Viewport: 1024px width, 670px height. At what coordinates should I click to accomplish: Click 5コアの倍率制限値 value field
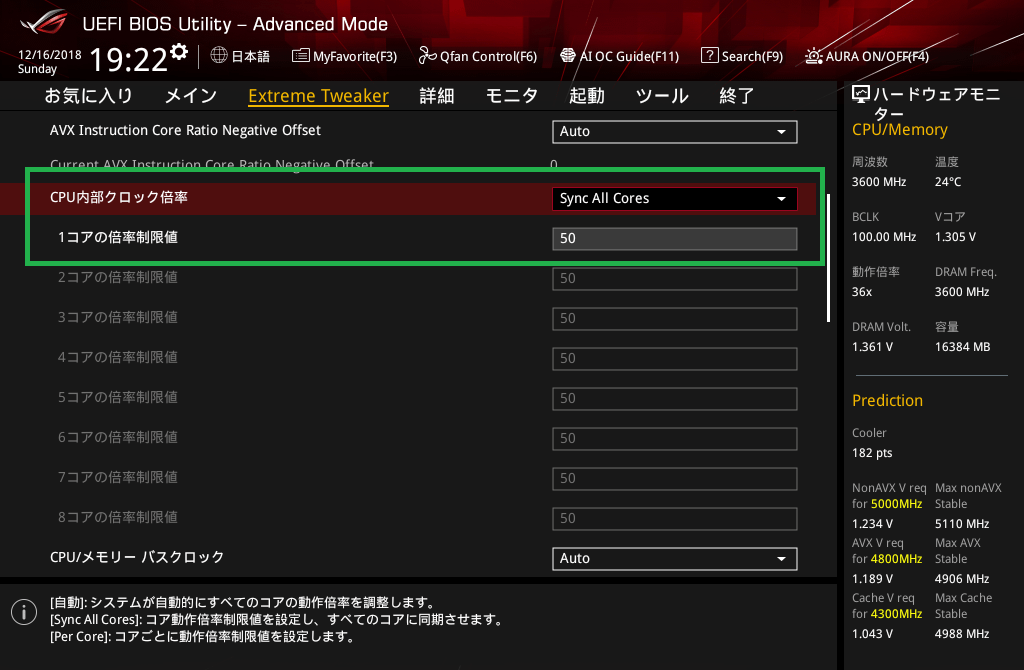tap(674, 398)
